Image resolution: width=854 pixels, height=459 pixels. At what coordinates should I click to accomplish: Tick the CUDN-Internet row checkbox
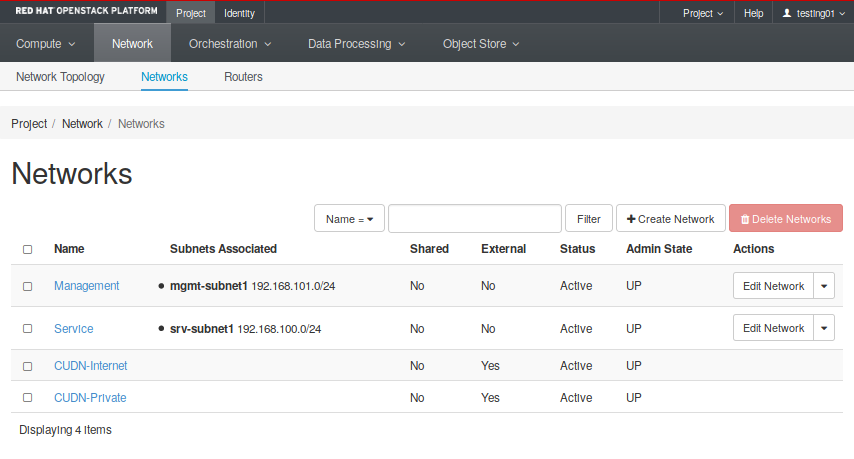click(27, 366)
